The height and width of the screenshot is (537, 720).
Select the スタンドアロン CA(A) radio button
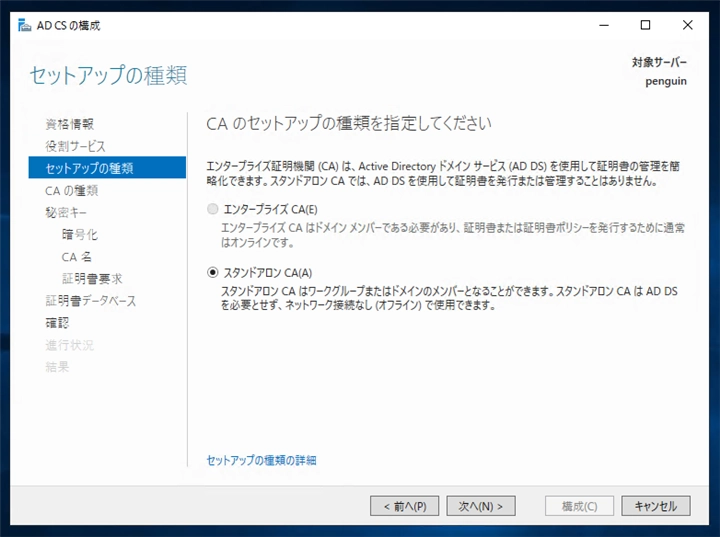coord(213,272)
